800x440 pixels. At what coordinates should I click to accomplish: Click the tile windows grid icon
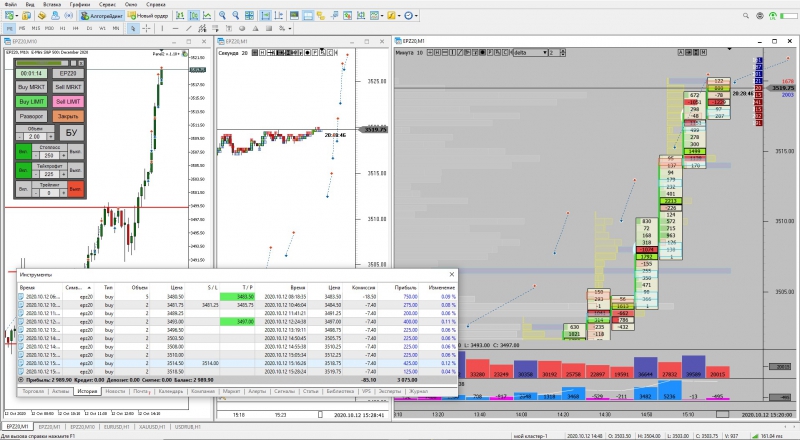point(249,16)
